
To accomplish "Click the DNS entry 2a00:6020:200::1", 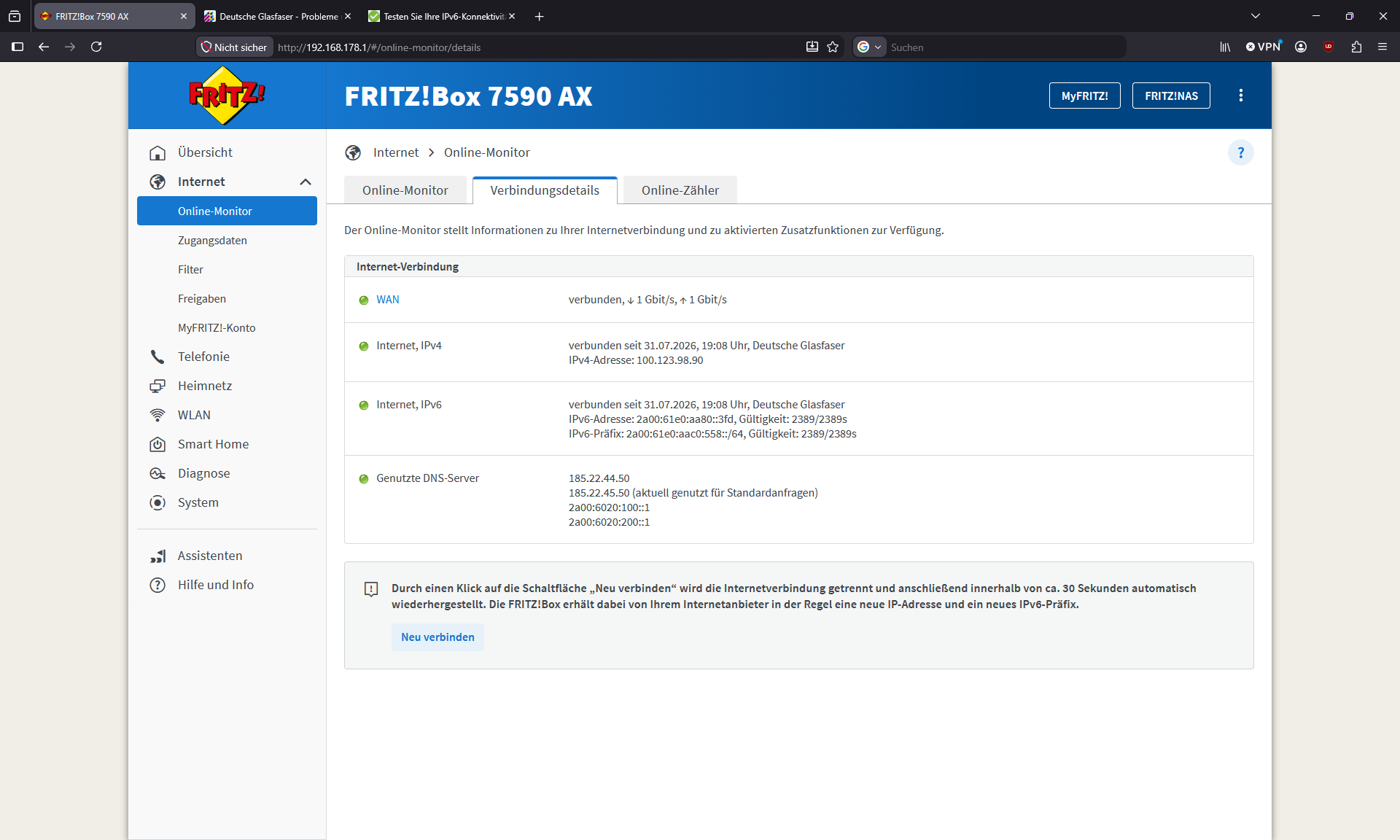I will coord(609,522).
